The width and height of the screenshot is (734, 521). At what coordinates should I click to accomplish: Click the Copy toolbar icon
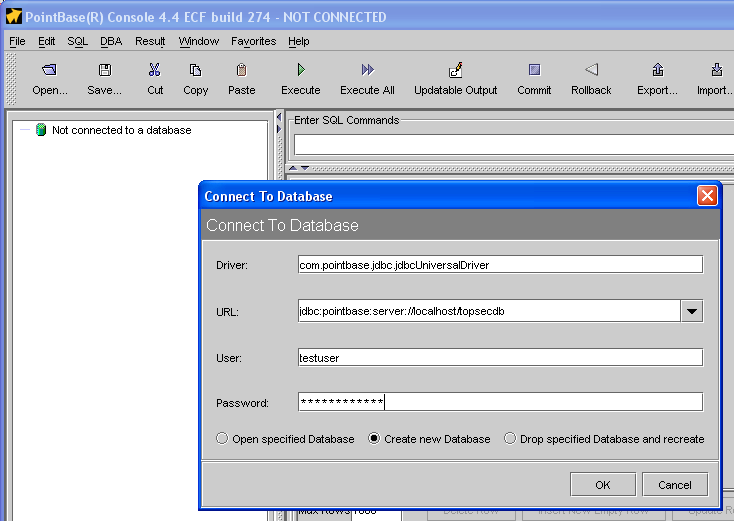[195, 70]
